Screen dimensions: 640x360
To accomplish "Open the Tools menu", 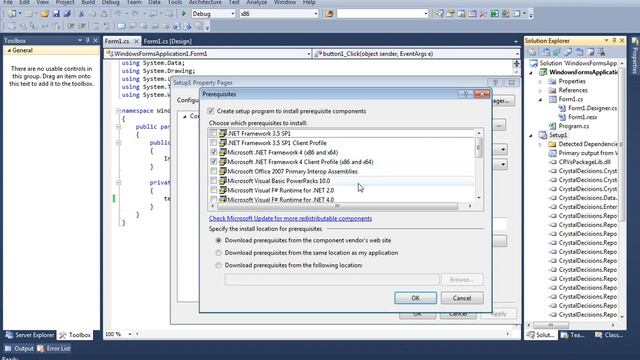I will pyautogui.click(x=175, y=2).
